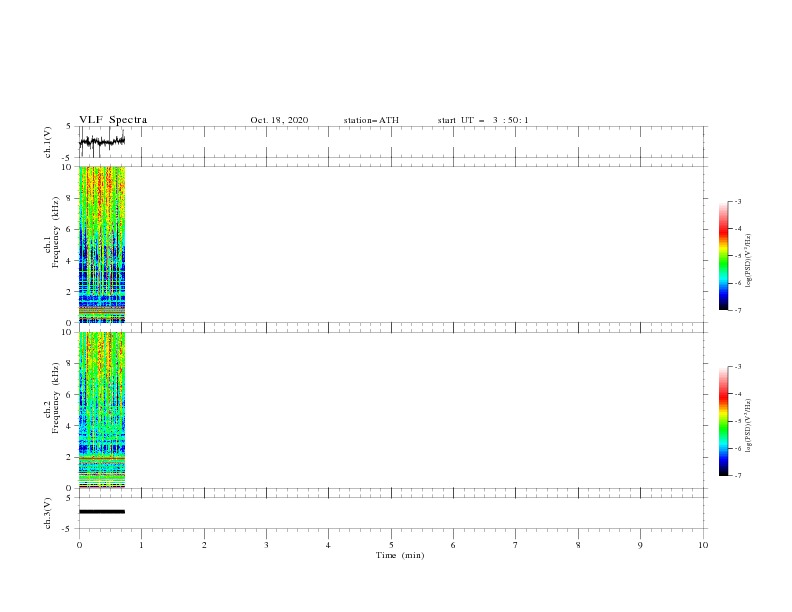Click the time axis tick label "7"
Viewport: 792px width, 612px height.
(x=516, y=545)
